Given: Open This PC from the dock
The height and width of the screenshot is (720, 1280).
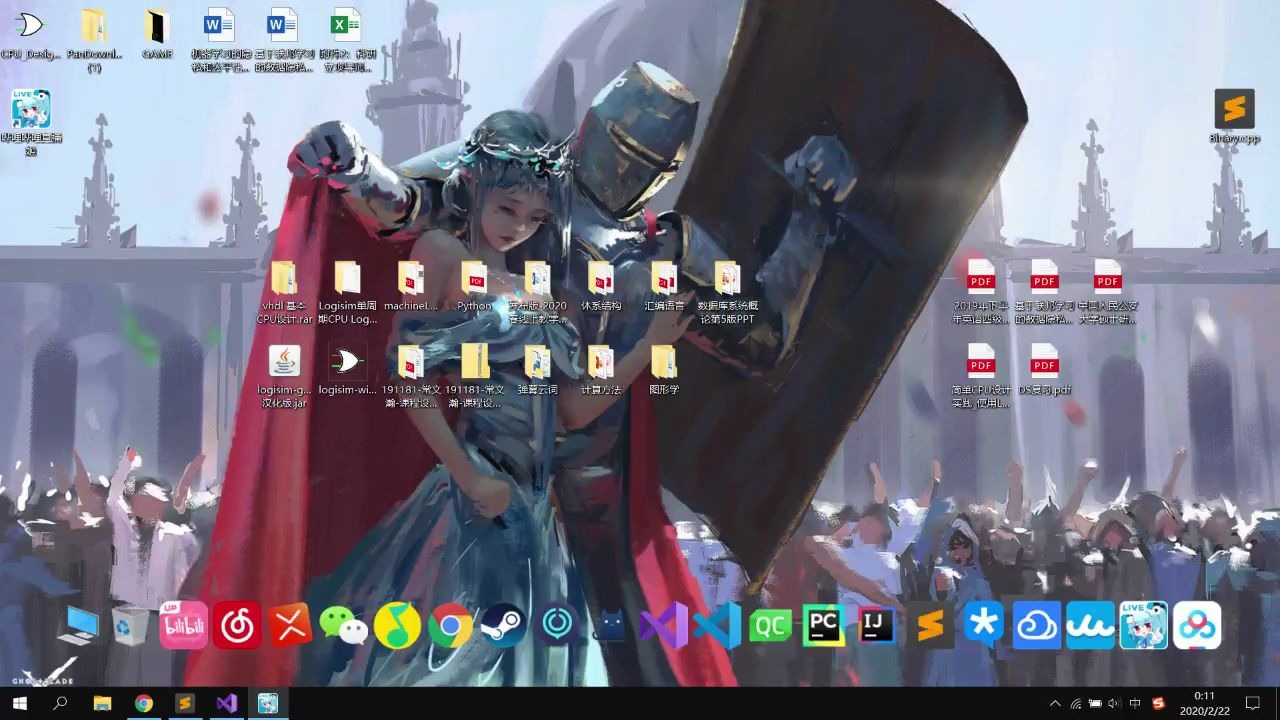Looking at the screenshot, I should 78,626.
